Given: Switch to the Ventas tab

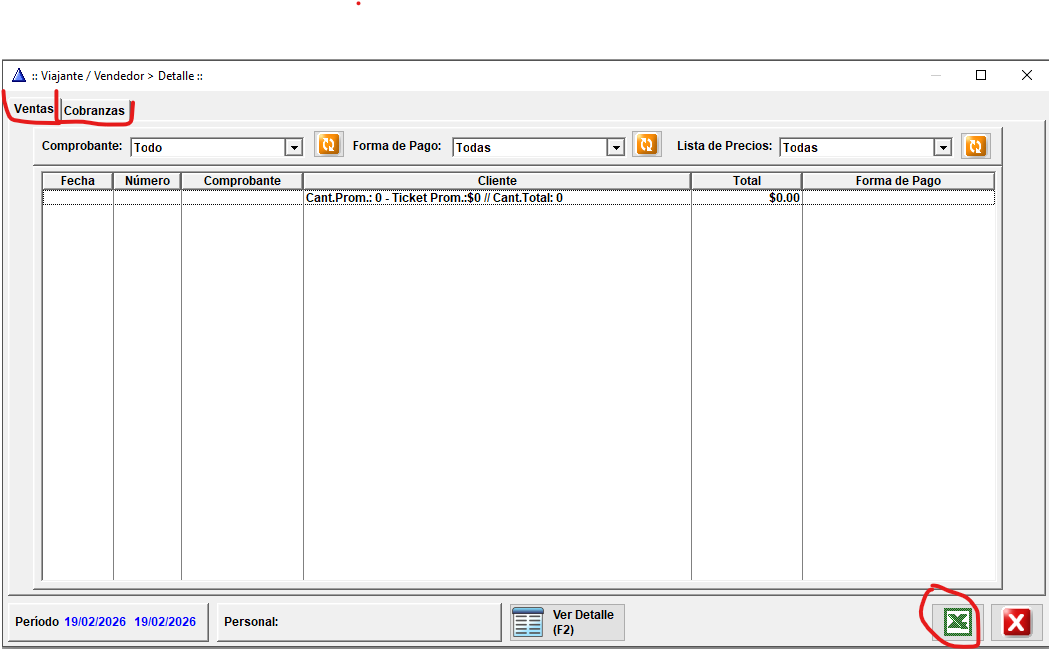Looking at the screenshot, I should 33,109.
